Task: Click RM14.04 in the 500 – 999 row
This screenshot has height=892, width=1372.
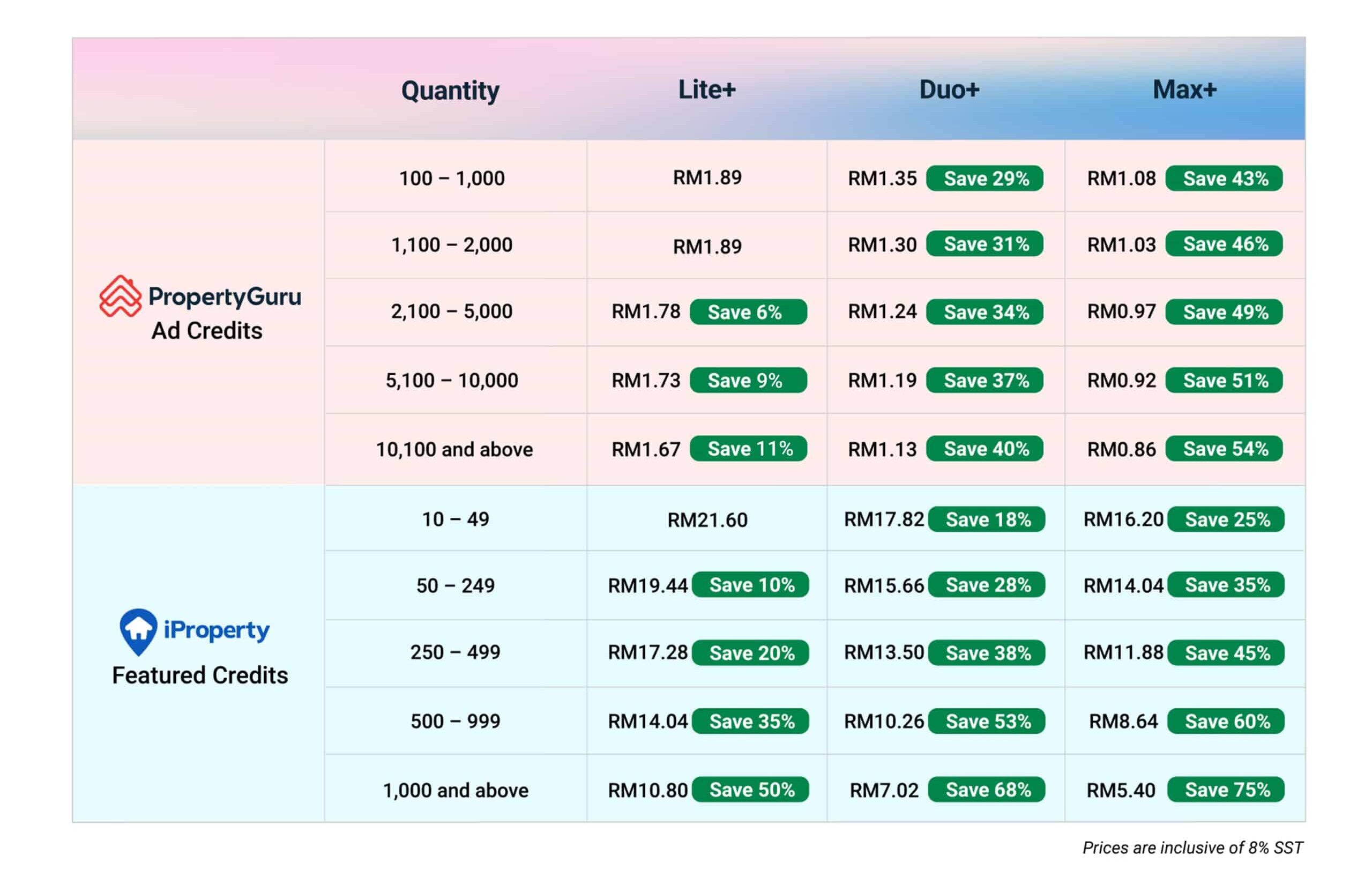Action: (x=648, y=722)
